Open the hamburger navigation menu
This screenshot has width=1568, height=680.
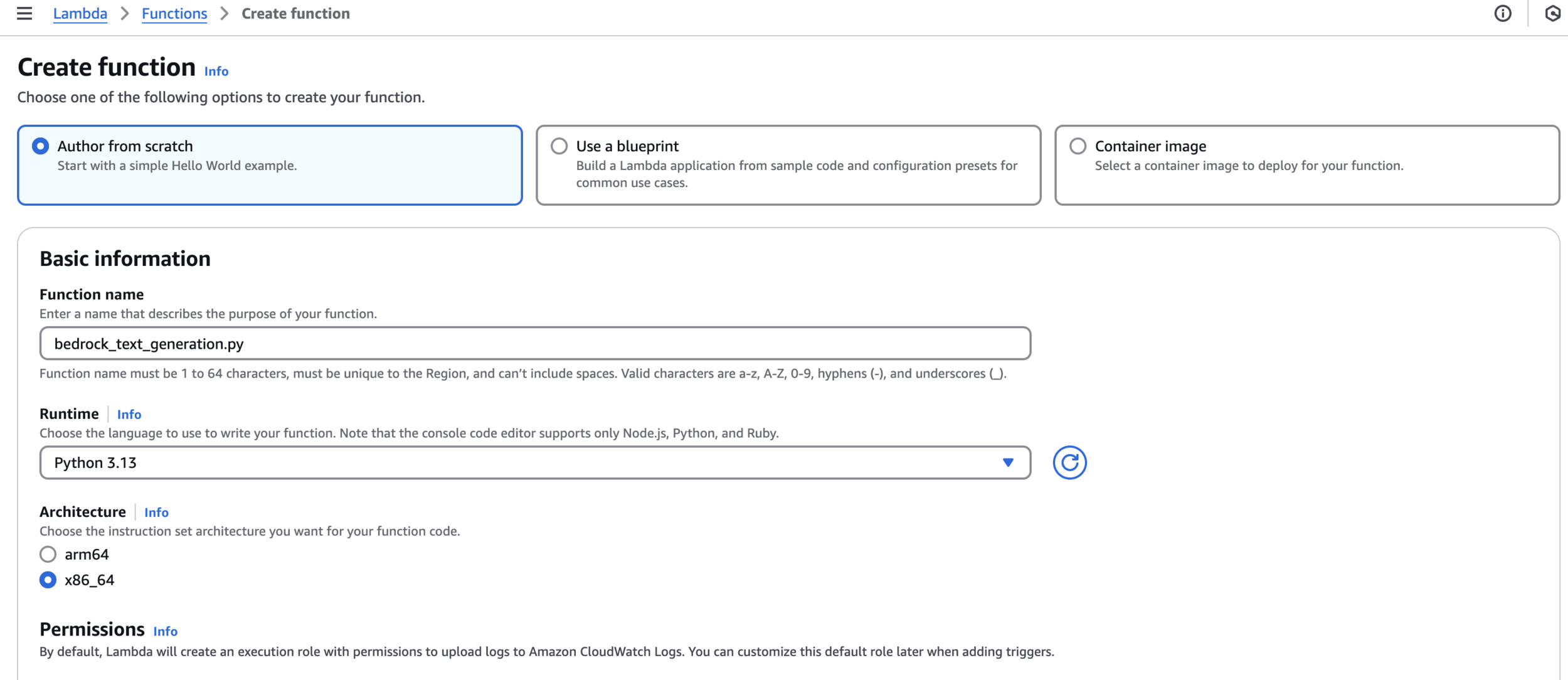pos(24,13)
